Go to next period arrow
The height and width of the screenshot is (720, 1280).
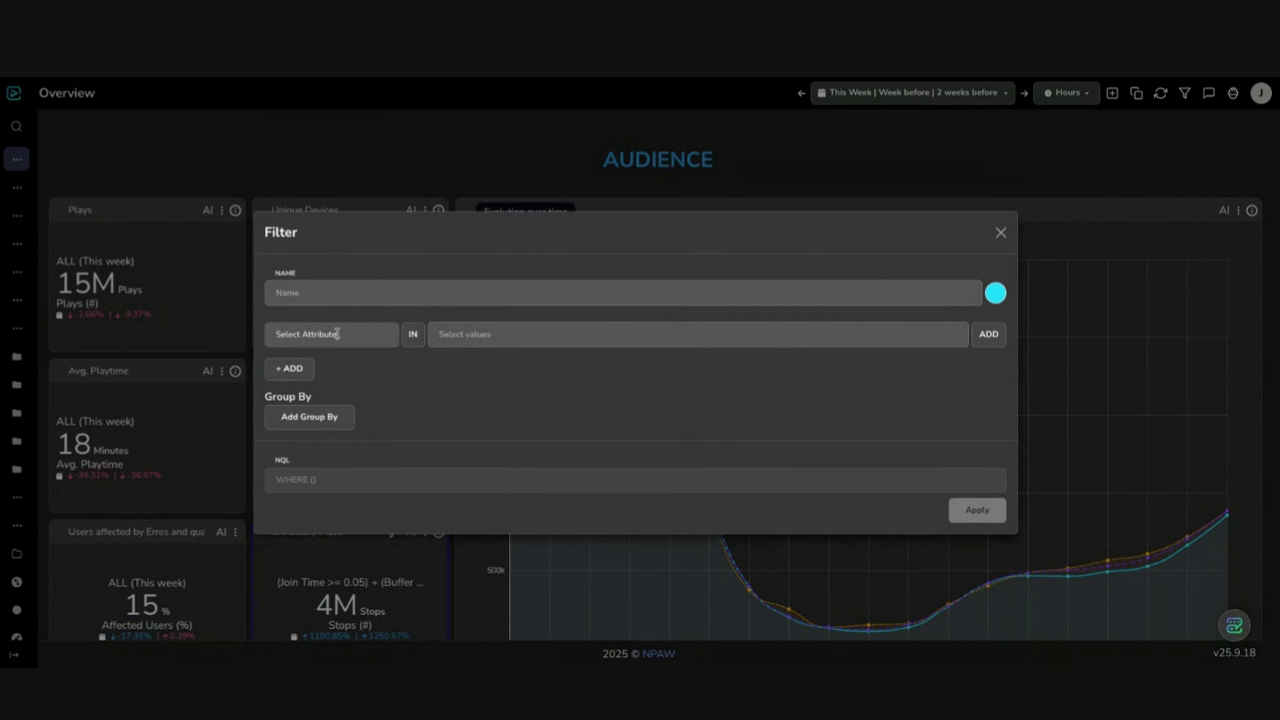point(1024,93)
